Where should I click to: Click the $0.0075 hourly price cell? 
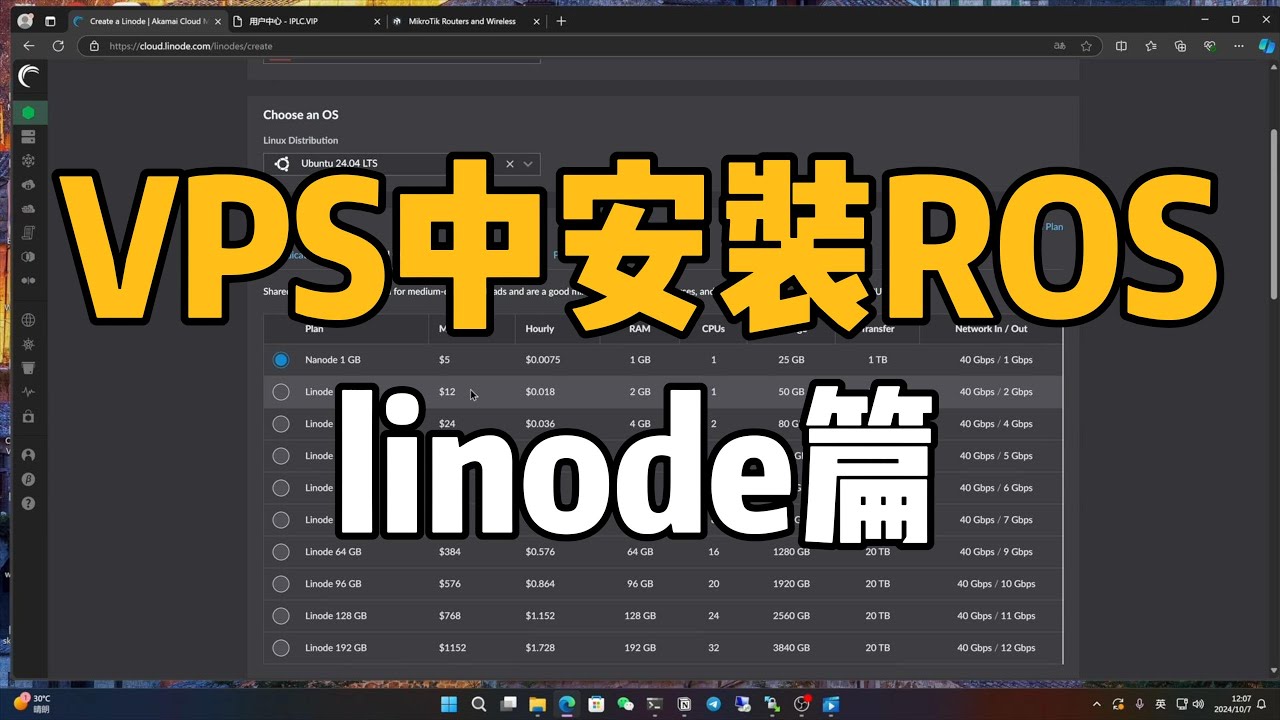(x=544, y=360)
